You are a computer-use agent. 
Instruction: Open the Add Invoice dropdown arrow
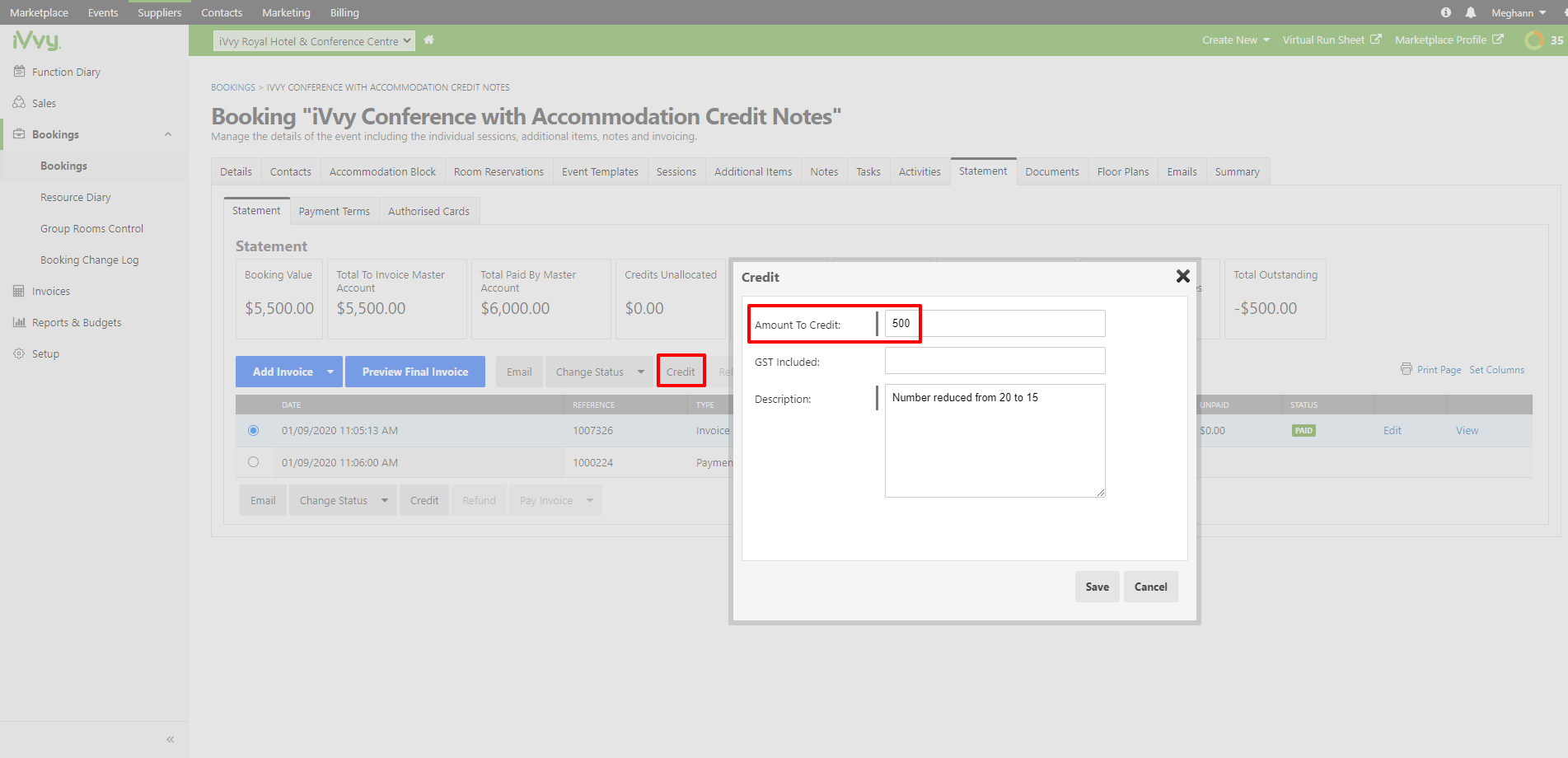pyautogui.click(x=330, y=372)
